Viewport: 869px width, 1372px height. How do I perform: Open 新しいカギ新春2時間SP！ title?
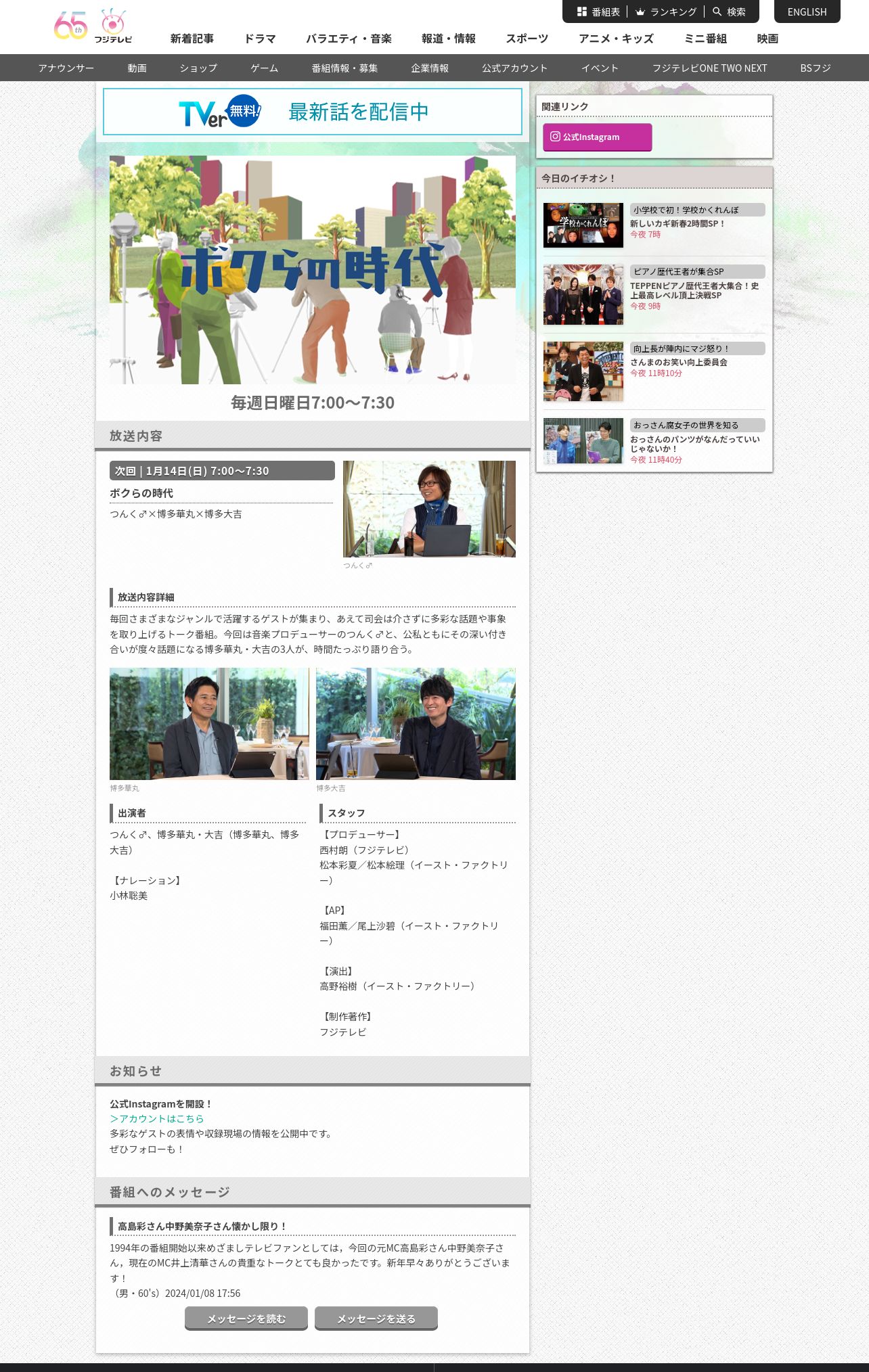coord(677,223)
